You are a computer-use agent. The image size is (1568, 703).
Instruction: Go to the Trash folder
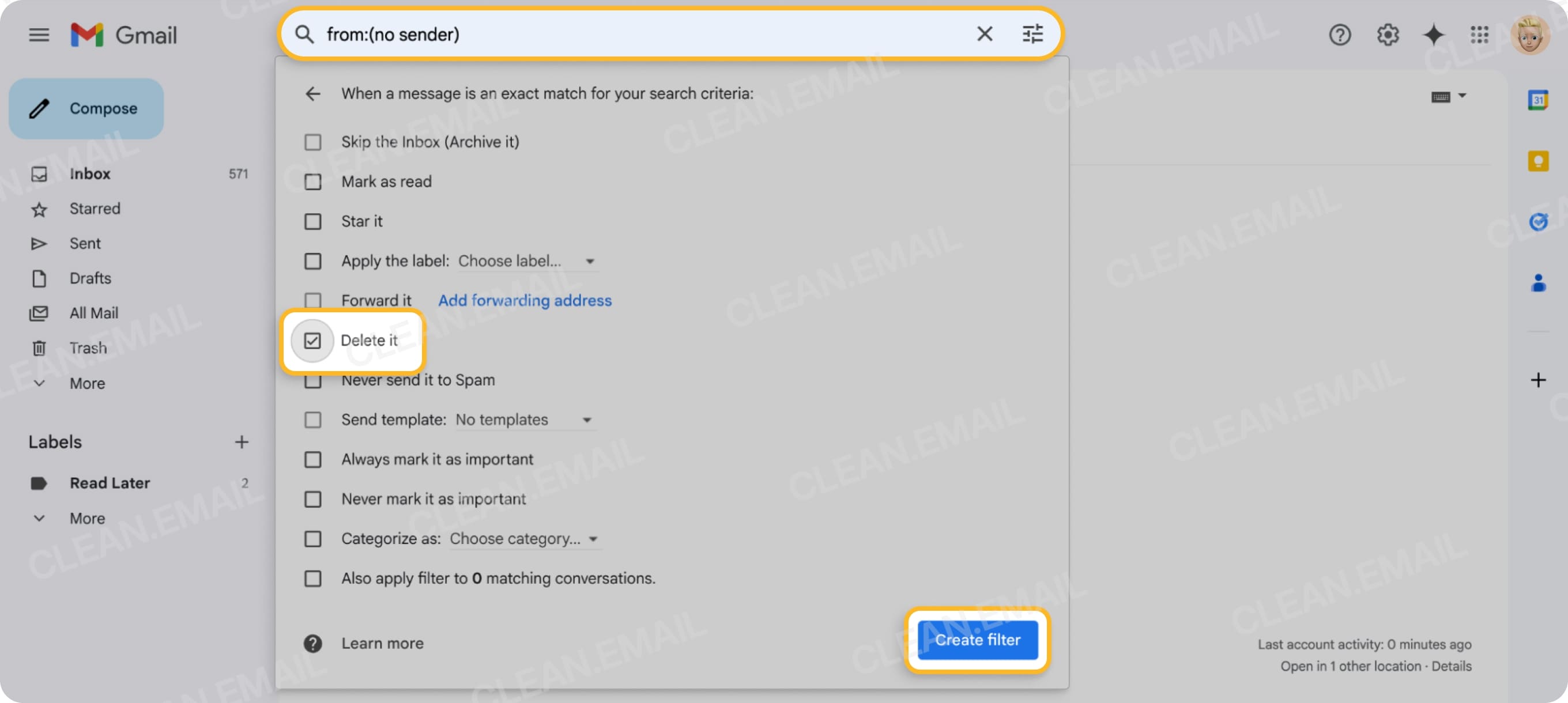pos(88,347)
